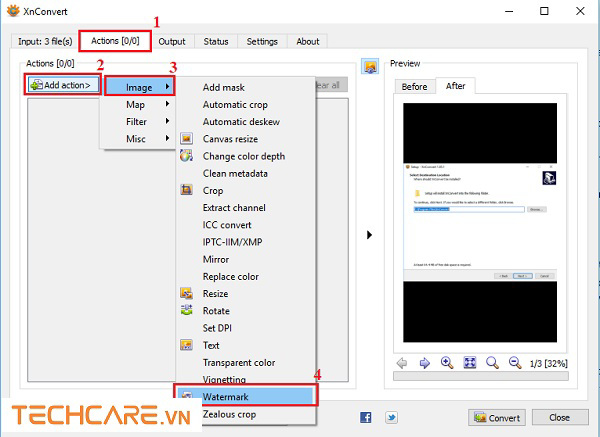Screen dimensions: 600x437
Task: Click the Convert button
Action: pyautogui.click(x=497, y=417)
